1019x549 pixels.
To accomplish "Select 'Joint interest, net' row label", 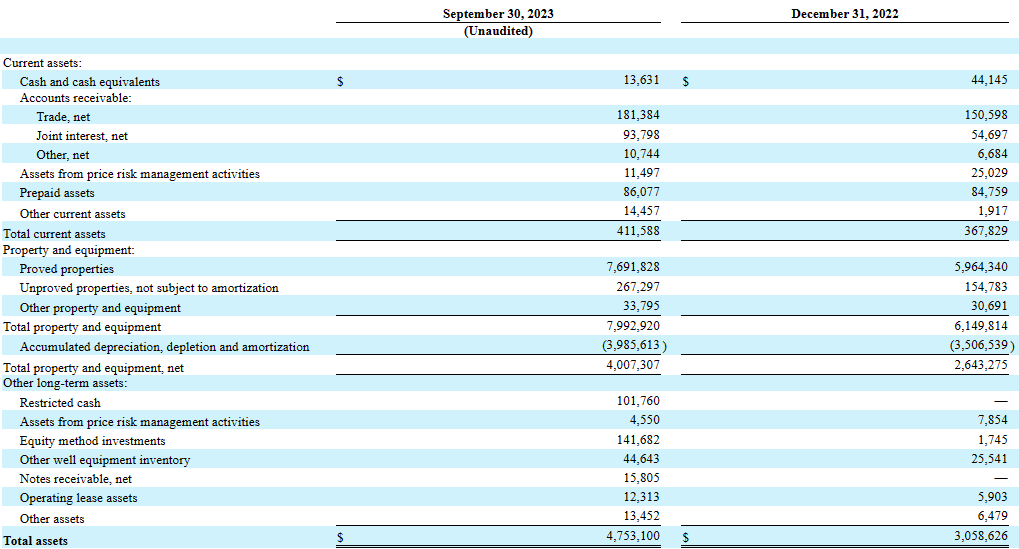I will click(82, 136).
